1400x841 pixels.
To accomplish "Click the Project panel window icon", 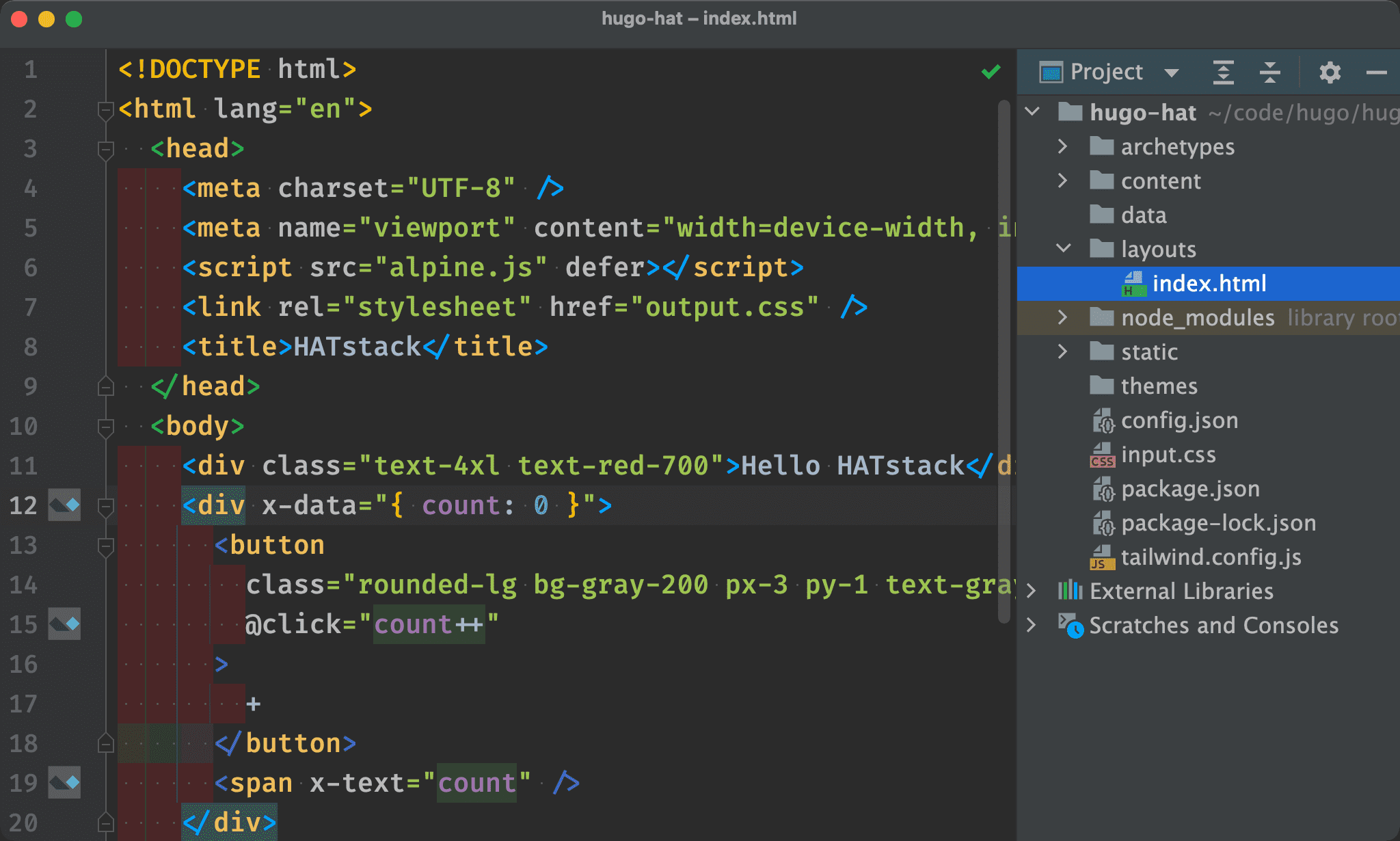I will [1051, 72].
